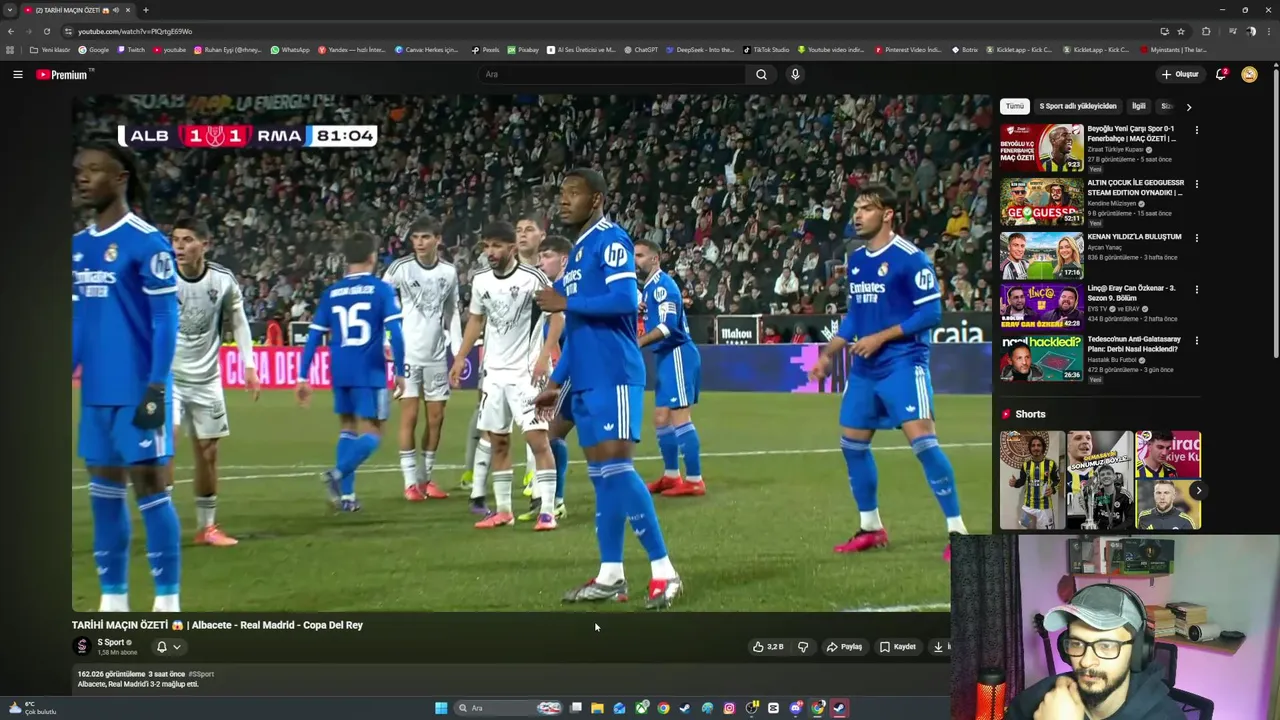Open weather widget on taskbar
This screenshot has width=1280, height=720.
pyautogui.click(x=32, y=708)
